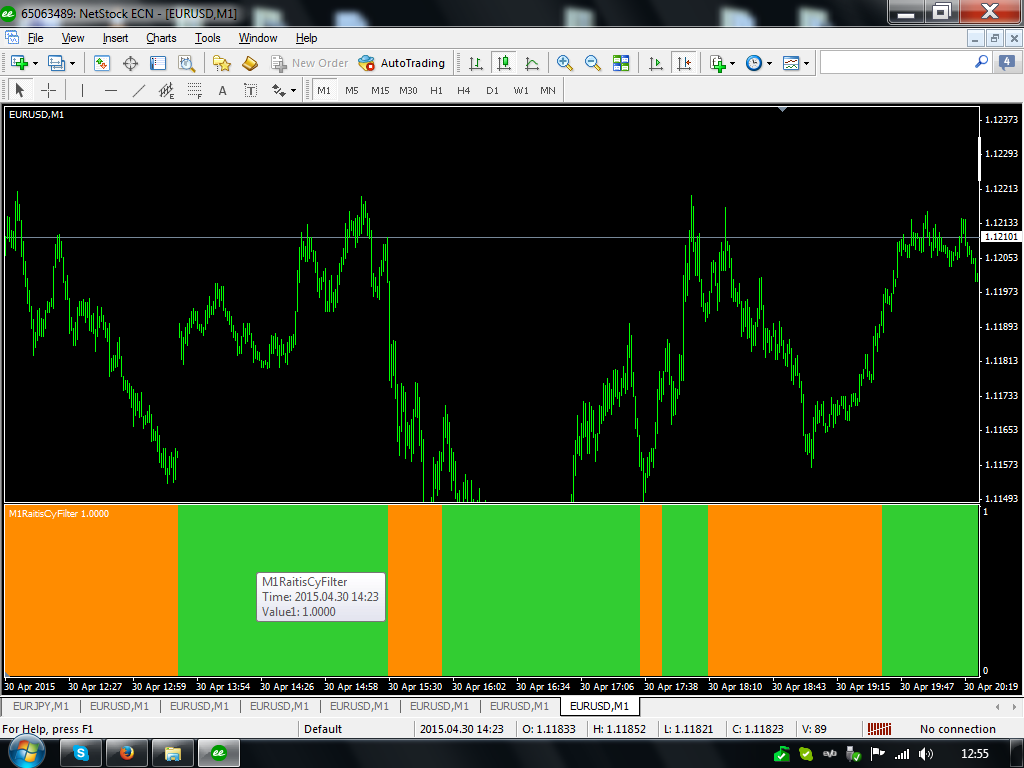Image resolution: width=1024 pixels, height=768 pixels.
Task: Click the New Order button
Action: tap(310, 63)
